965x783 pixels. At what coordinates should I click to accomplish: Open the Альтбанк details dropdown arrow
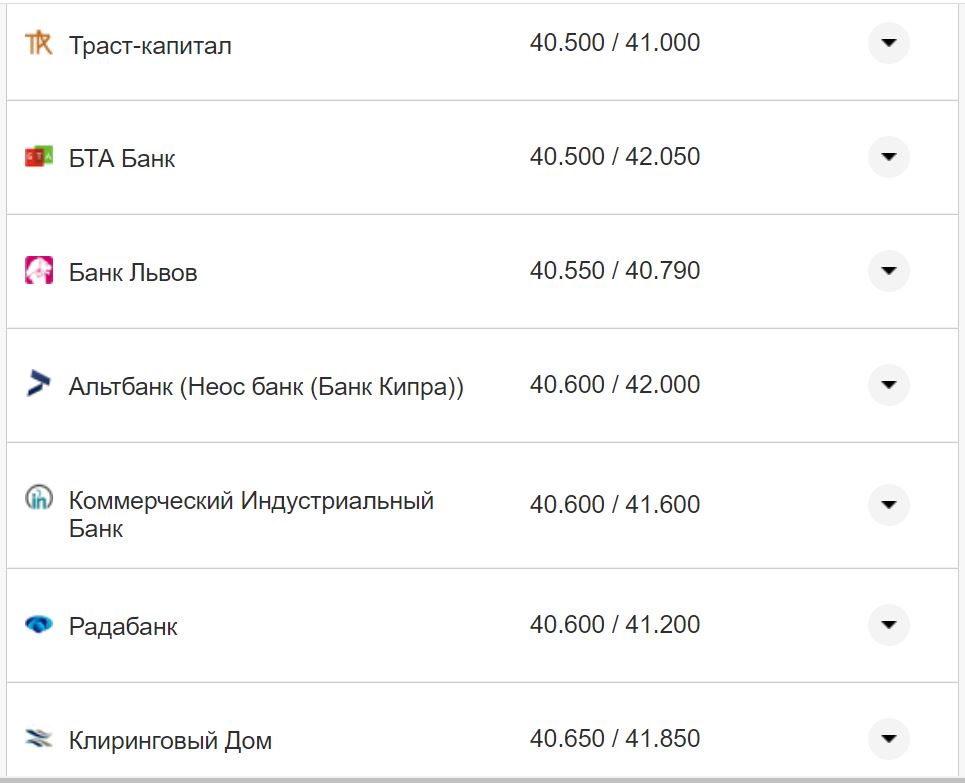tap(888, 384)
